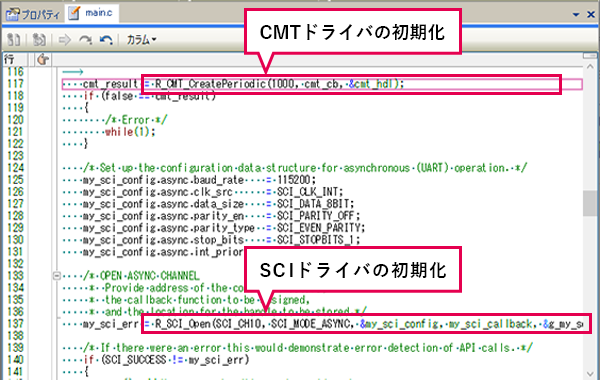
Task: Click the redo curved arrow icon
Action: [x=85, y=39]
